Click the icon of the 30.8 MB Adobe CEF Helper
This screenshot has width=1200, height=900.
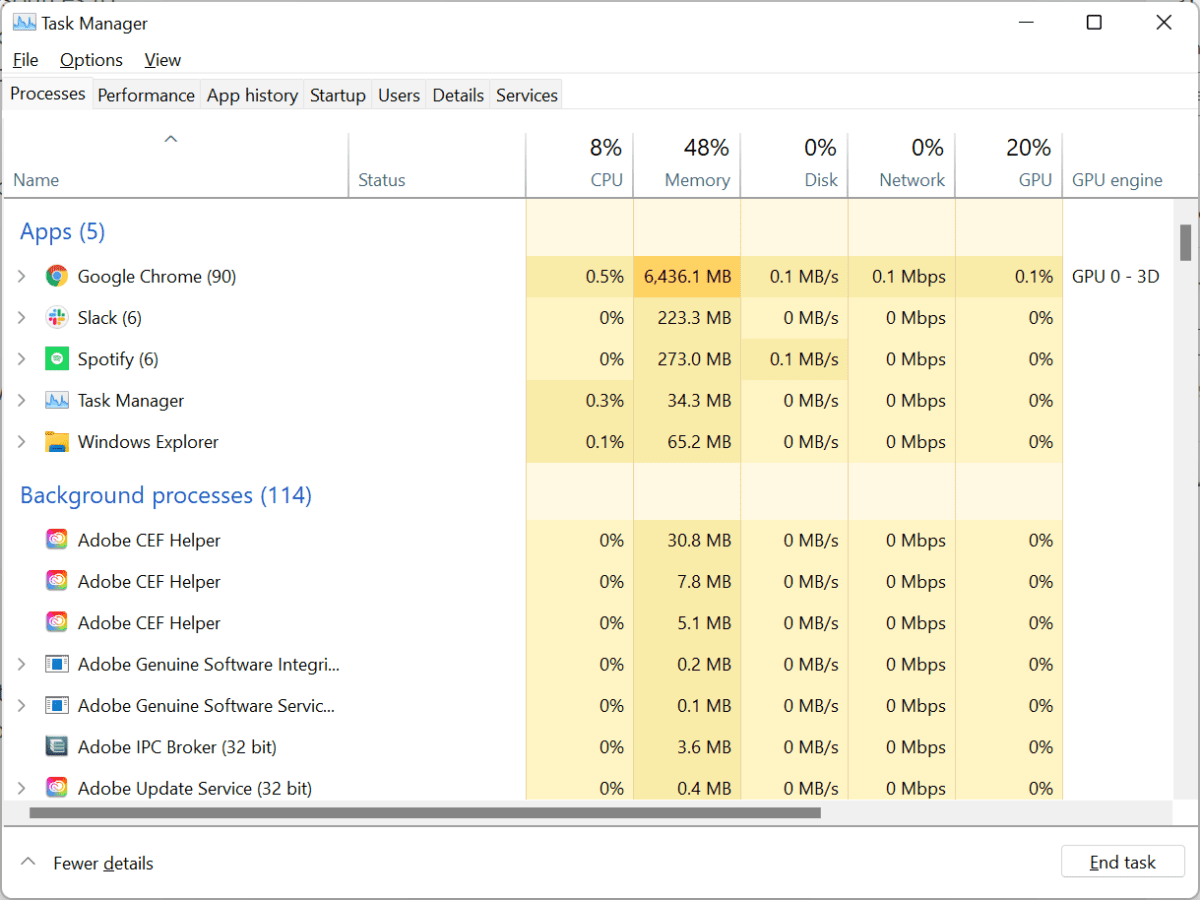(x=57, y=540)
